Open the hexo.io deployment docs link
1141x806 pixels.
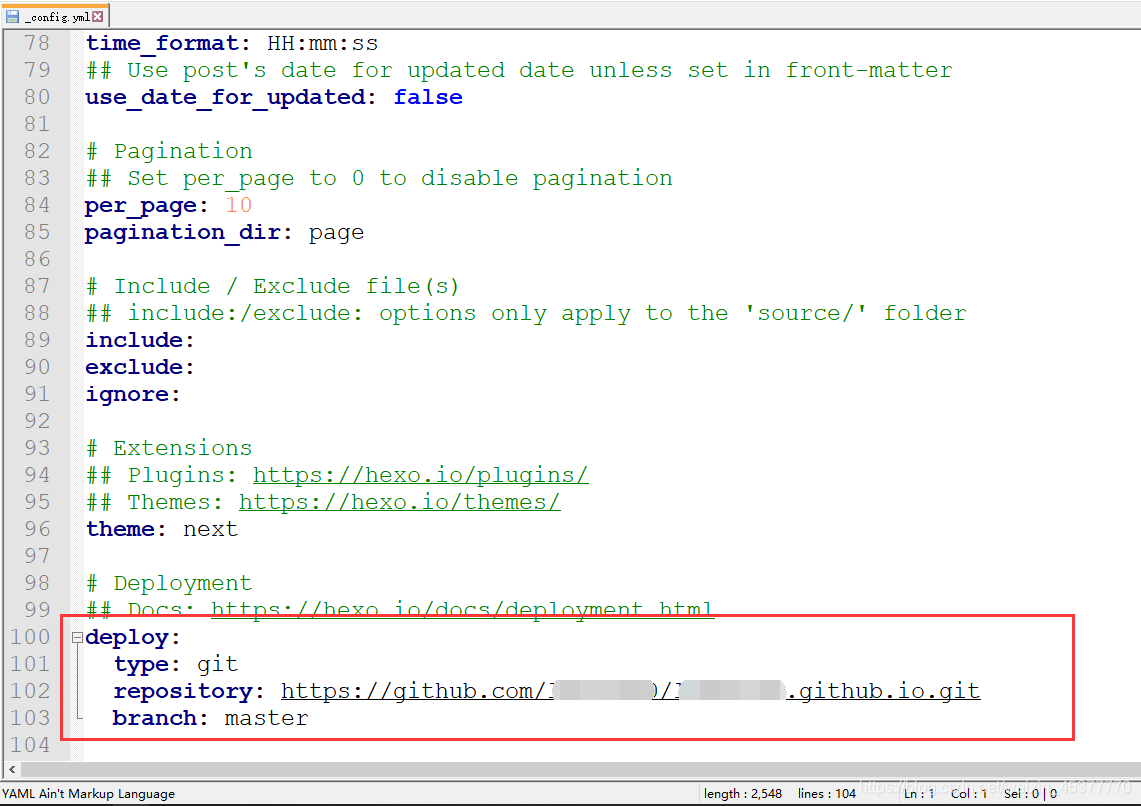pyautogui.click(x=463, y=609)
